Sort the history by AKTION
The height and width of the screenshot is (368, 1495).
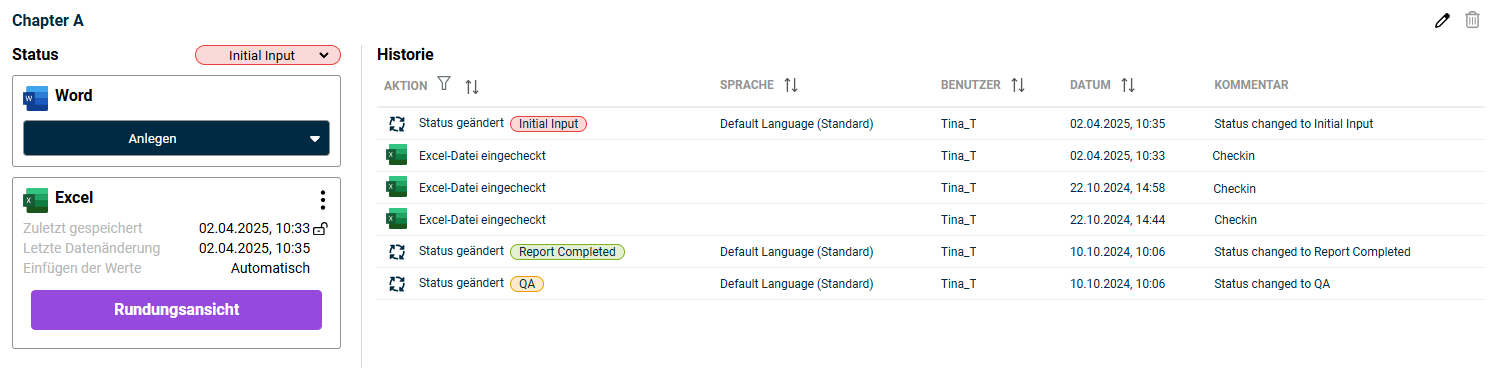472,86
